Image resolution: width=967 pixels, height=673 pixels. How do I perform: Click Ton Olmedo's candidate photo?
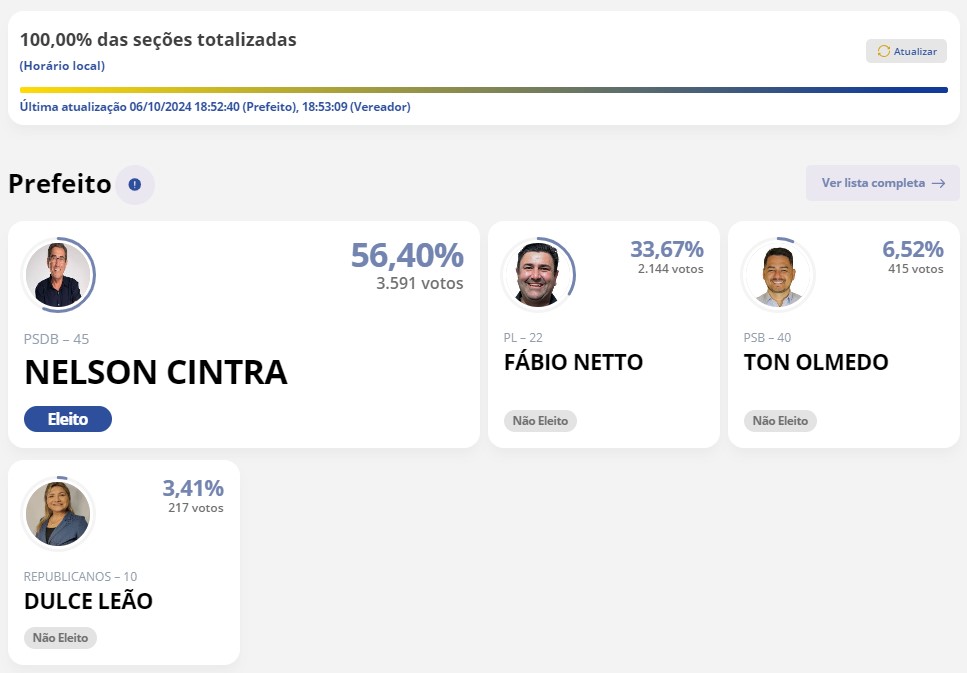pyautogui.click(x=778, y=274)
